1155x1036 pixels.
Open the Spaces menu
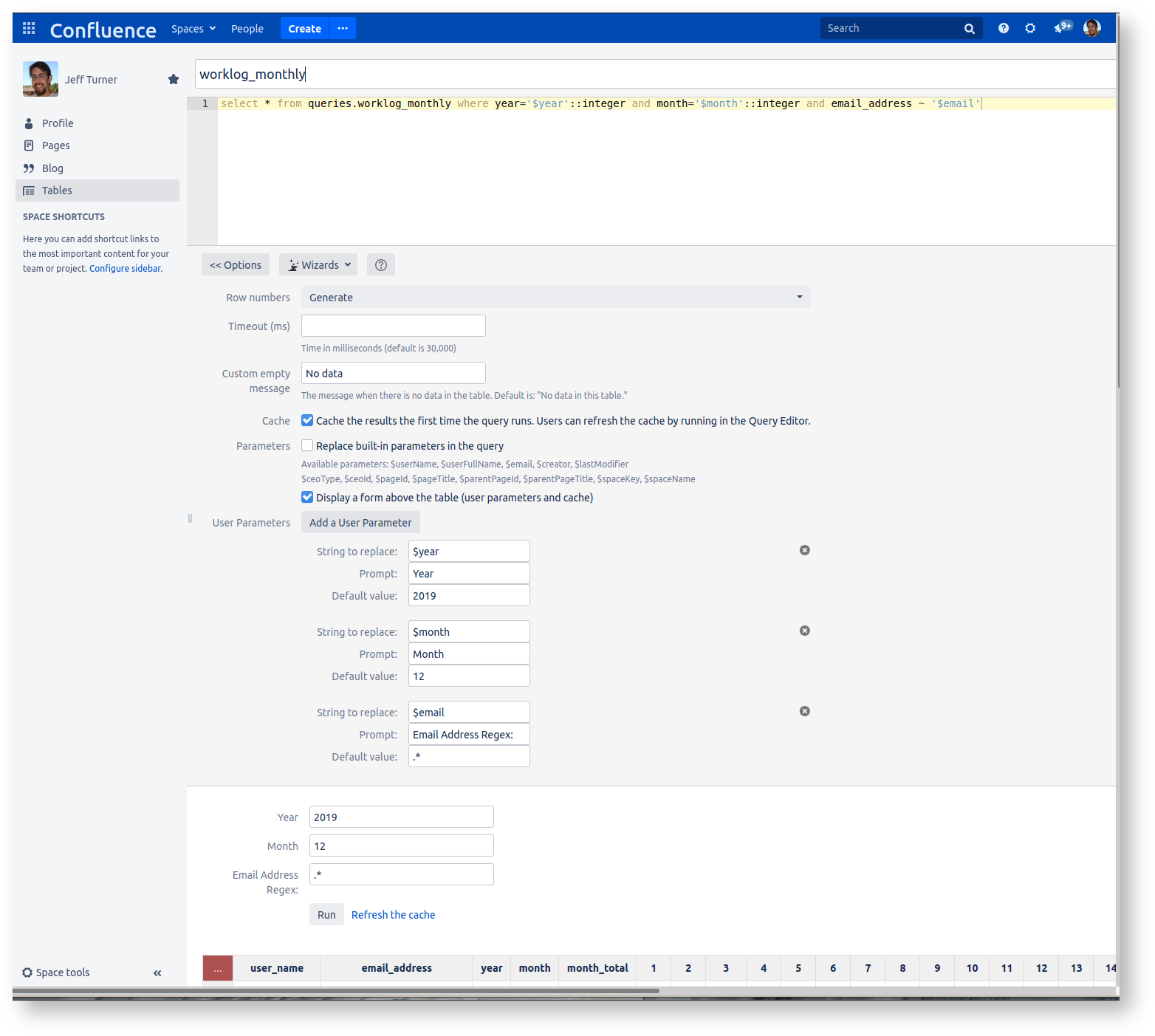(x=193, y=29)
